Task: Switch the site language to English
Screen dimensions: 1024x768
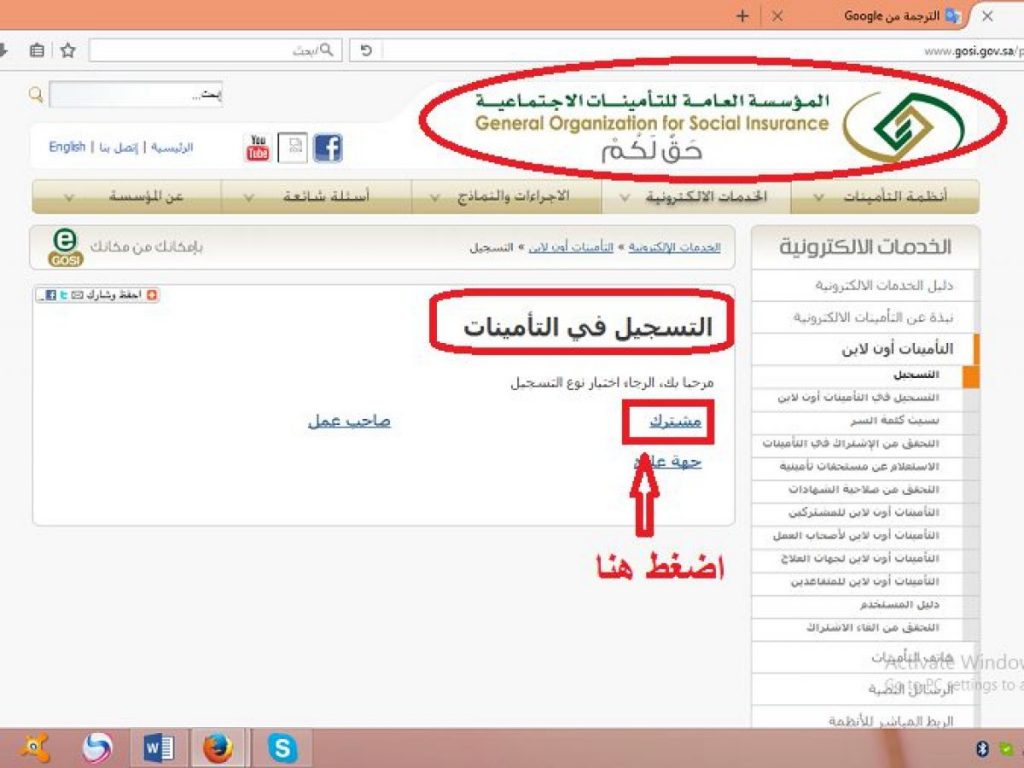Action: point(67,147)
